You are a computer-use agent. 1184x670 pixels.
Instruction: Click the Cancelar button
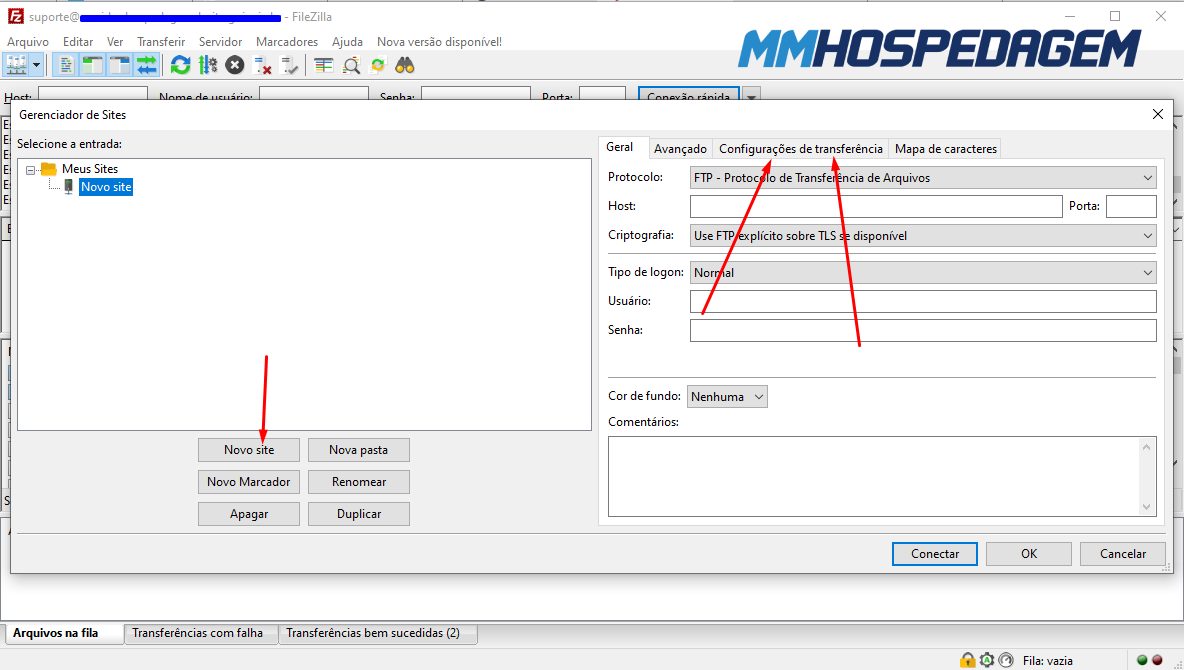point(1123,554)
